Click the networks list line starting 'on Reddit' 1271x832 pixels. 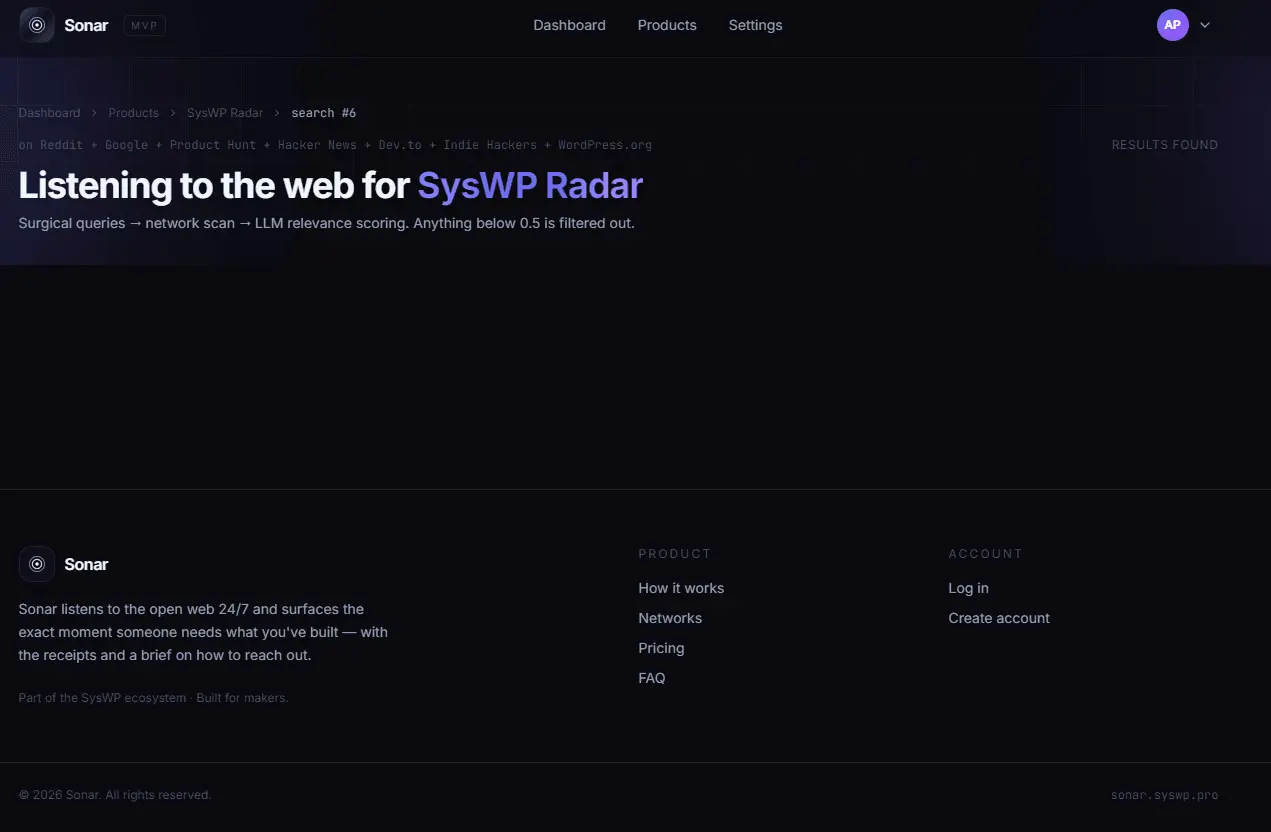[x=335, y=145]
